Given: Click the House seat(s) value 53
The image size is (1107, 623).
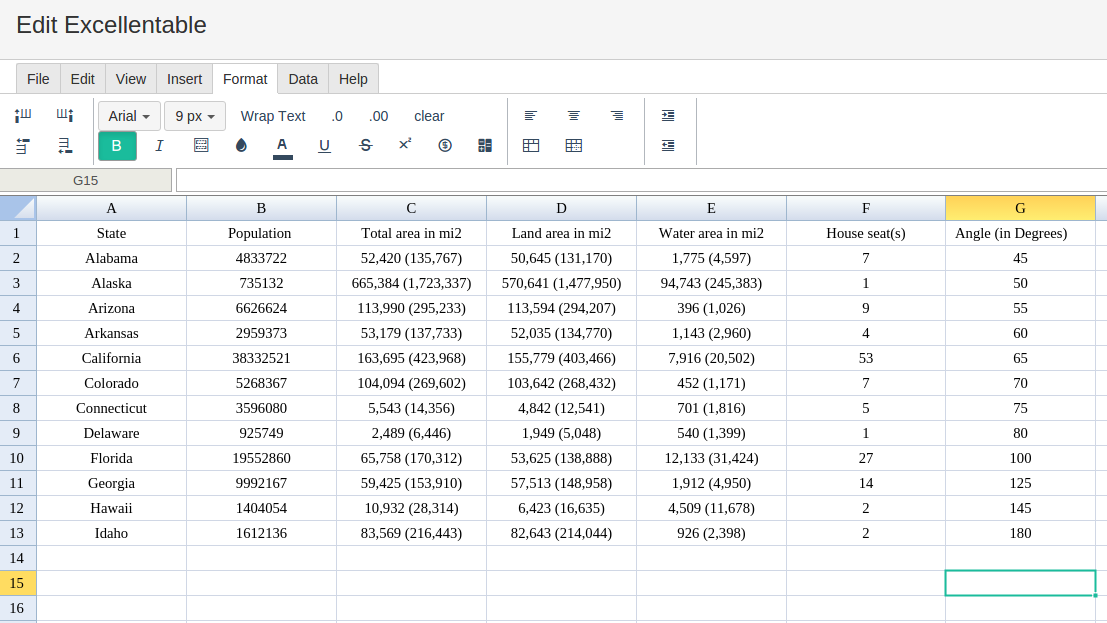Looking at the screenshot, I should [x=866, y=358].
